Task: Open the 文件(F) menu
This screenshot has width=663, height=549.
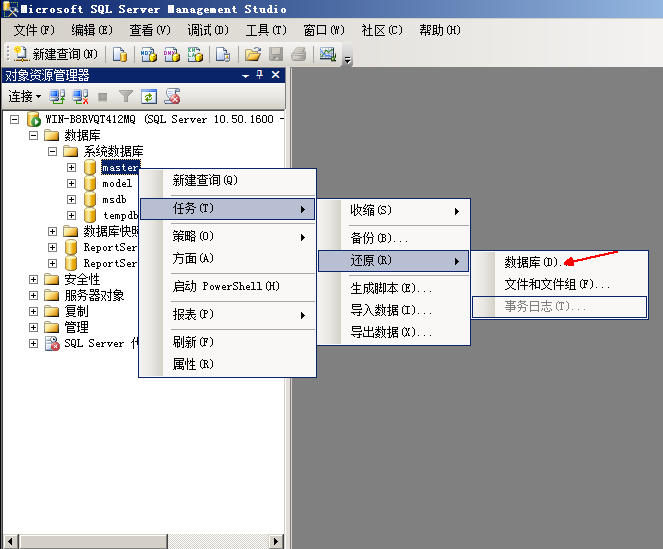Action: tap(34, 30)
